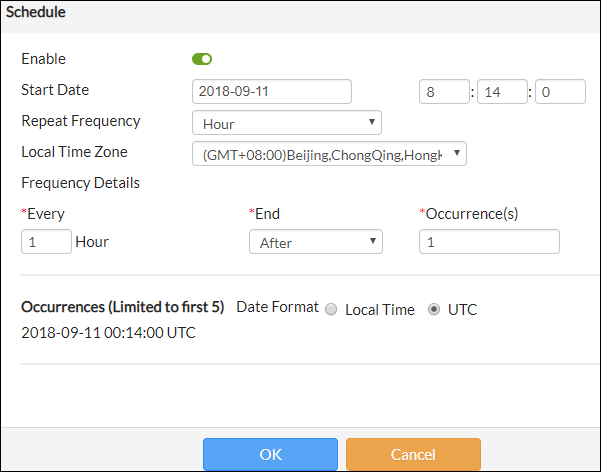Open the Repeat Frequency dropdown
601x472 pixels.
click(286, 123)
